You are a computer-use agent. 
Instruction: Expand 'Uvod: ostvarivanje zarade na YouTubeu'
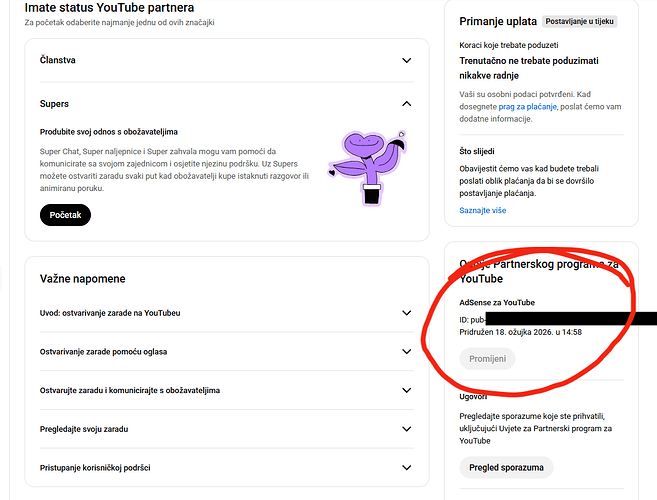tap(406, 313)
